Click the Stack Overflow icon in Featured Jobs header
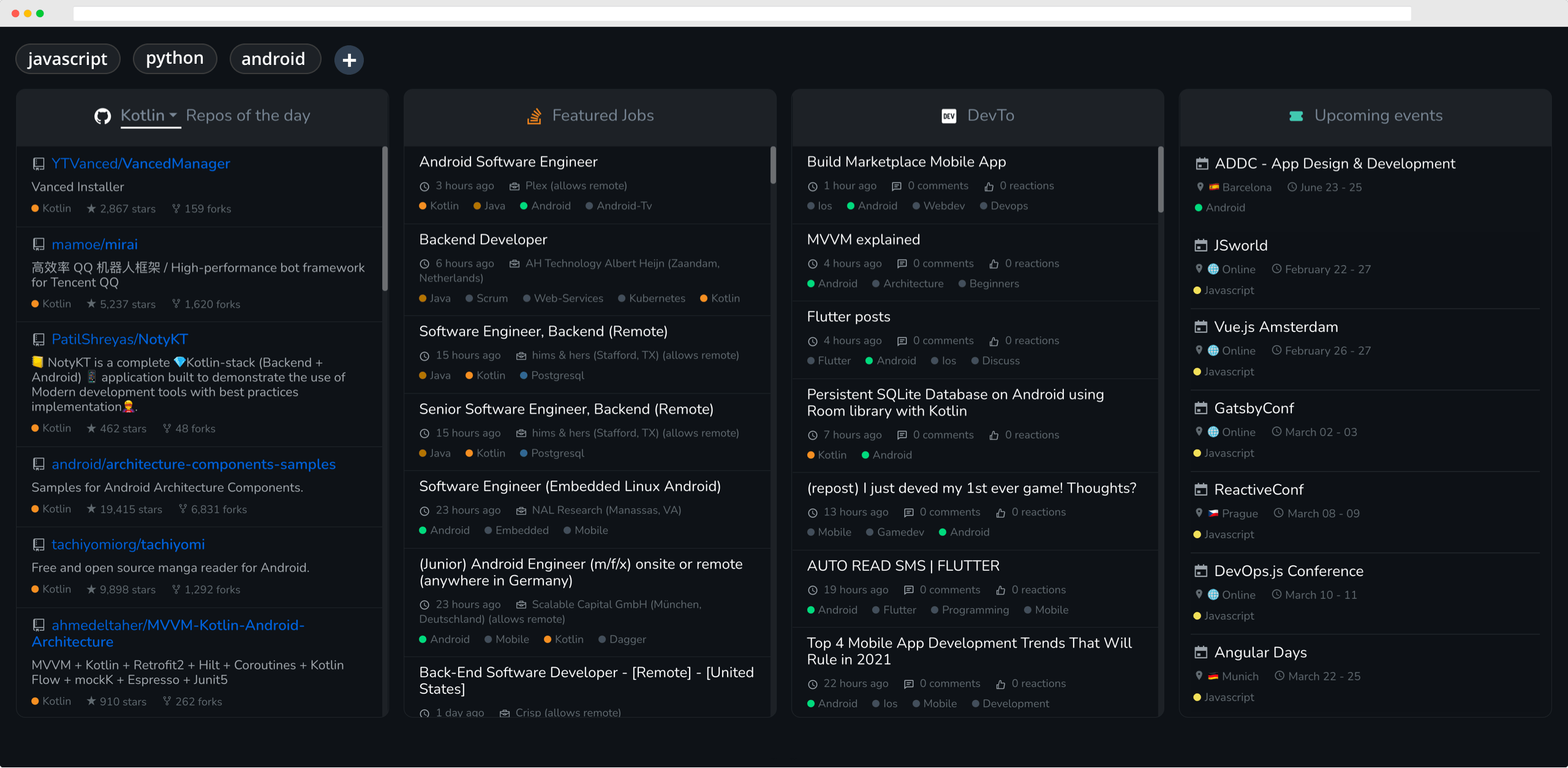 (x=534, y=115)
